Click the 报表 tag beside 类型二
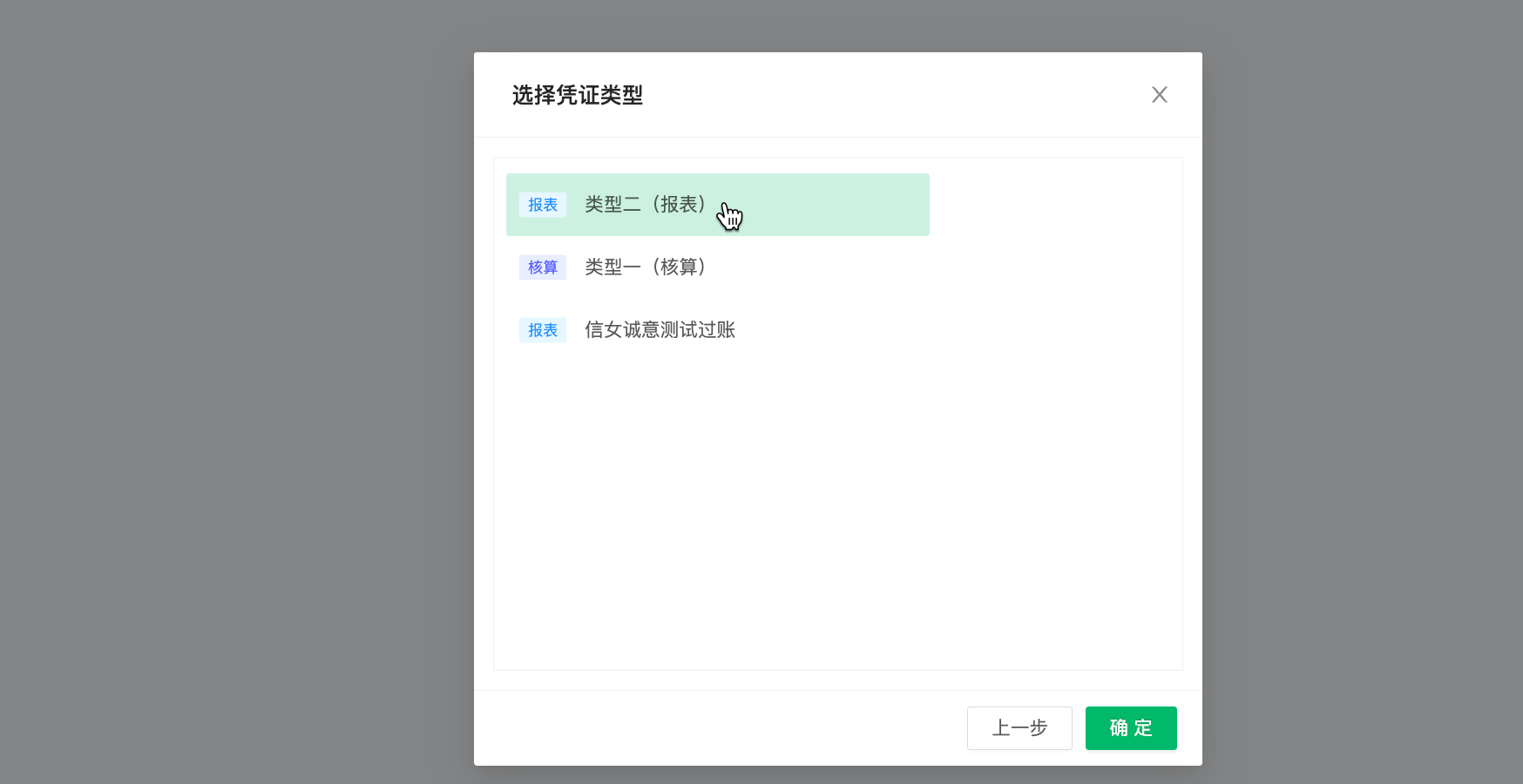 pyautogui.click(x=543, y=205)
